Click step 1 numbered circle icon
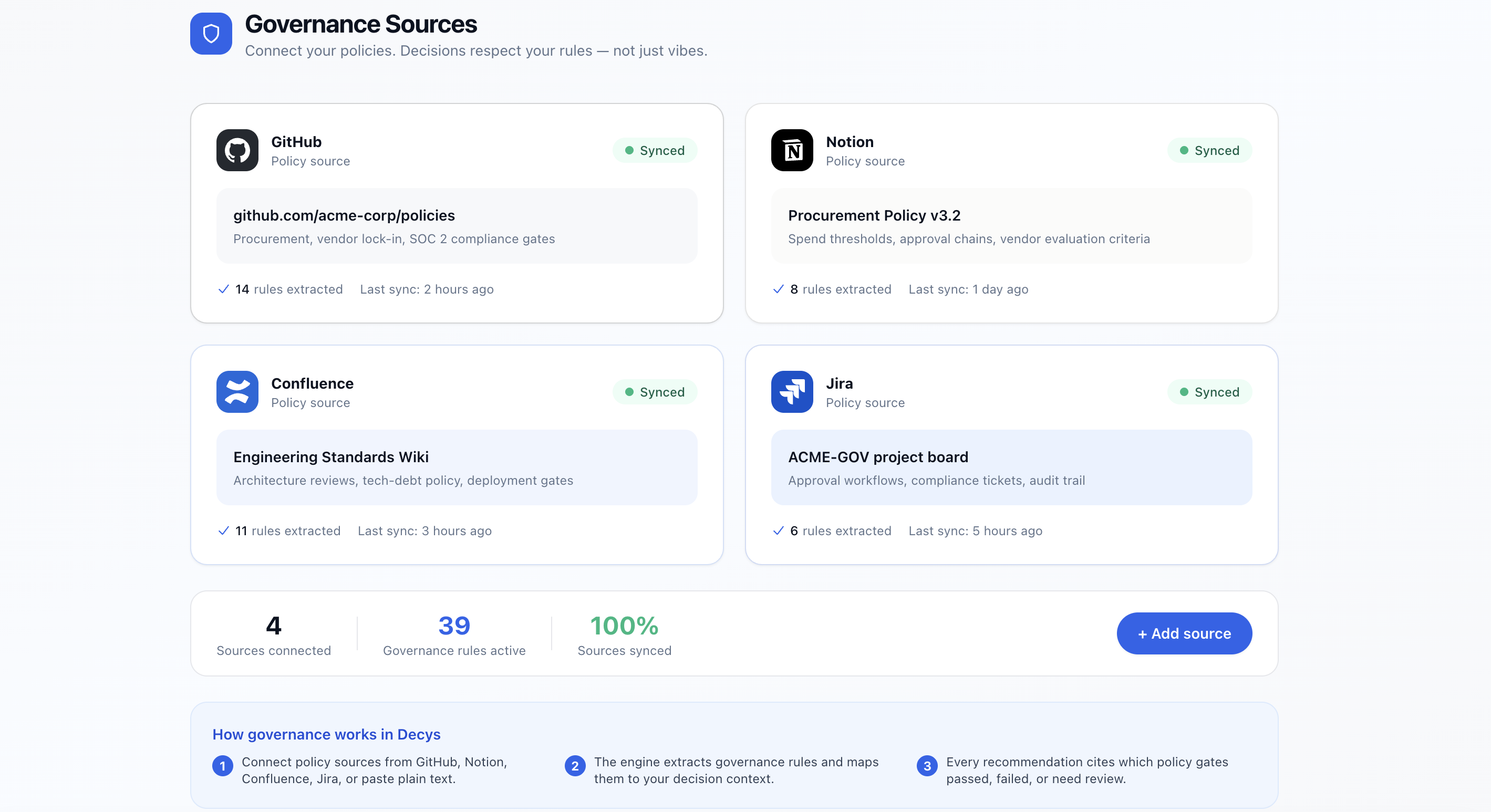 coord(222,766)
